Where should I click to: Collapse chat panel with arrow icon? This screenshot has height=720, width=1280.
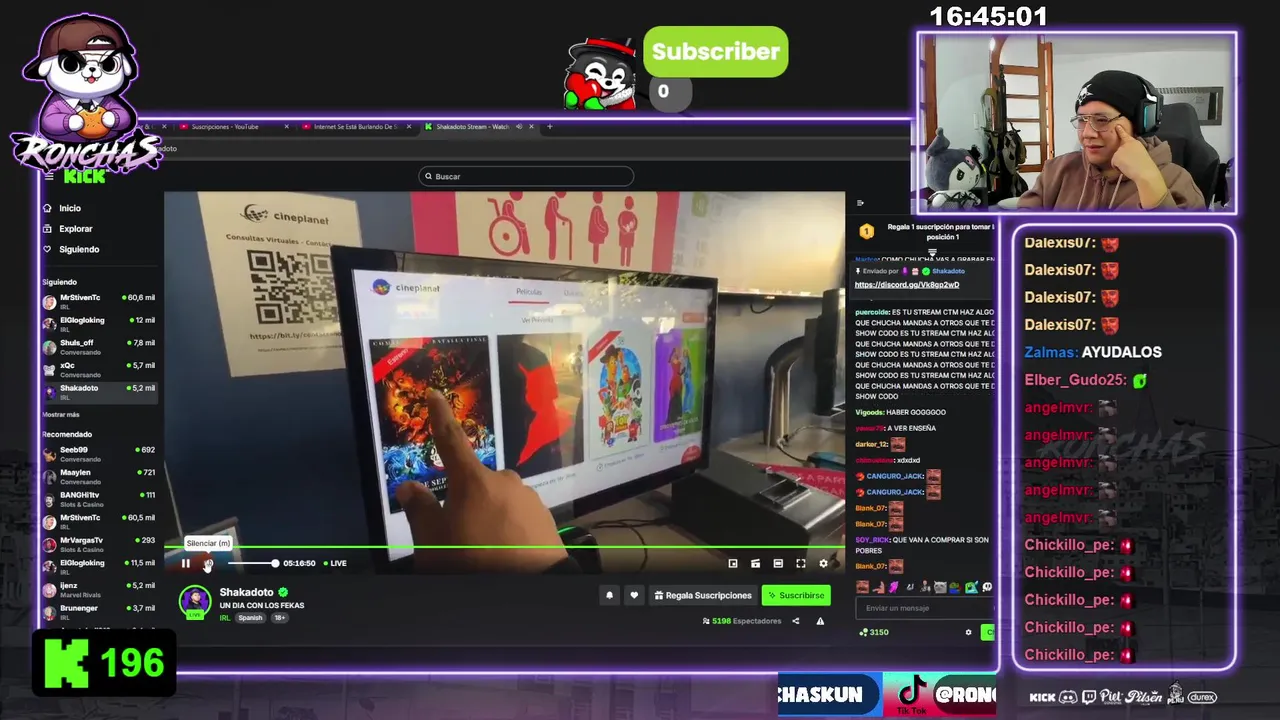coord(861,203)
